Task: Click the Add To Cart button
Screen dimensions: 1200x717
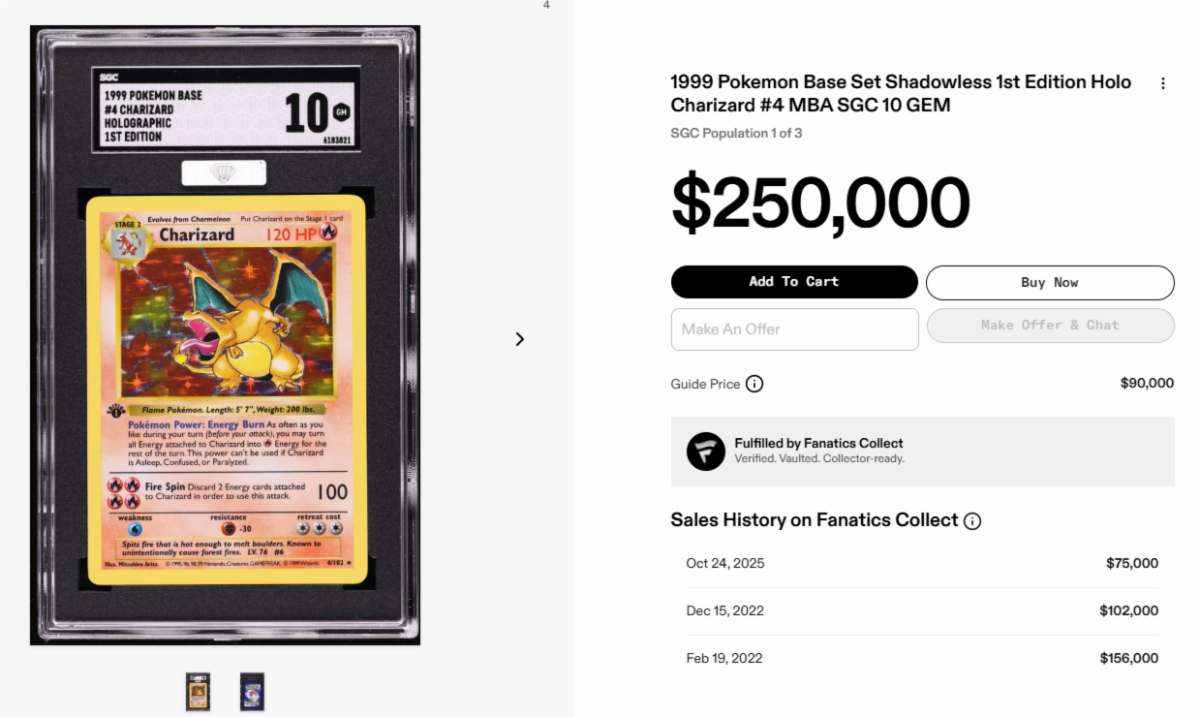Action: [x=794, y=282]
